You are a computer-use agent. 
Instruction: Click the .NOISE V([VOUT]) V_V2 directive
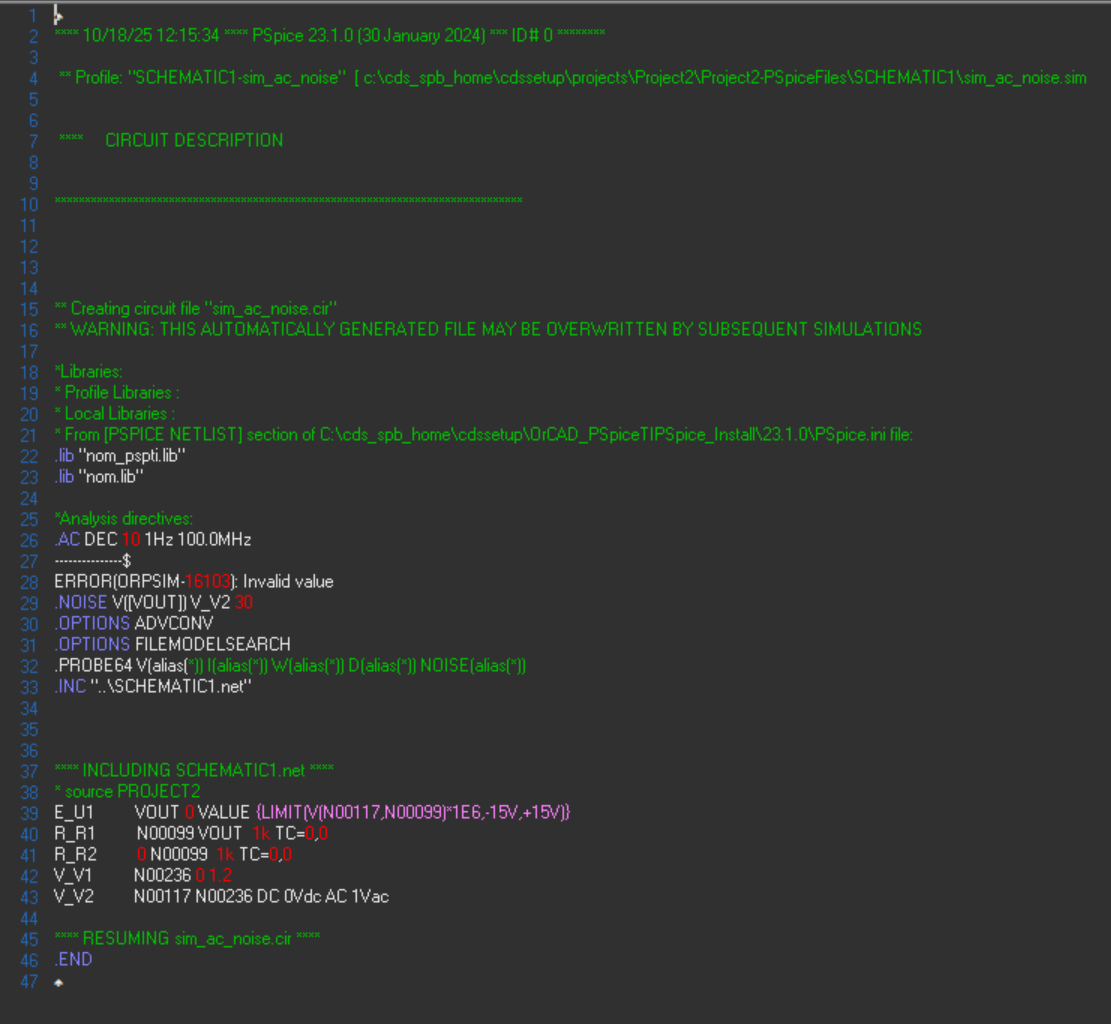click(153, 603)
